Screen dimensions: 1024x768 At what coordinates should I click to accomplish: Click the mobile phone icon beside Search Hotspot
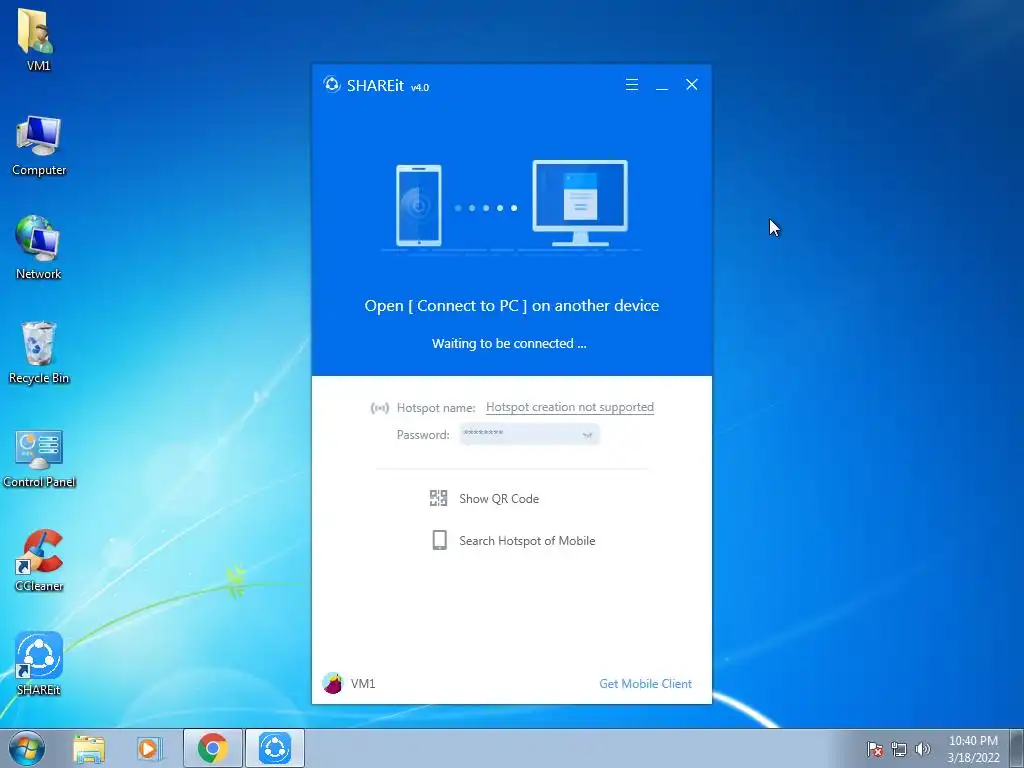pos(440,540)
